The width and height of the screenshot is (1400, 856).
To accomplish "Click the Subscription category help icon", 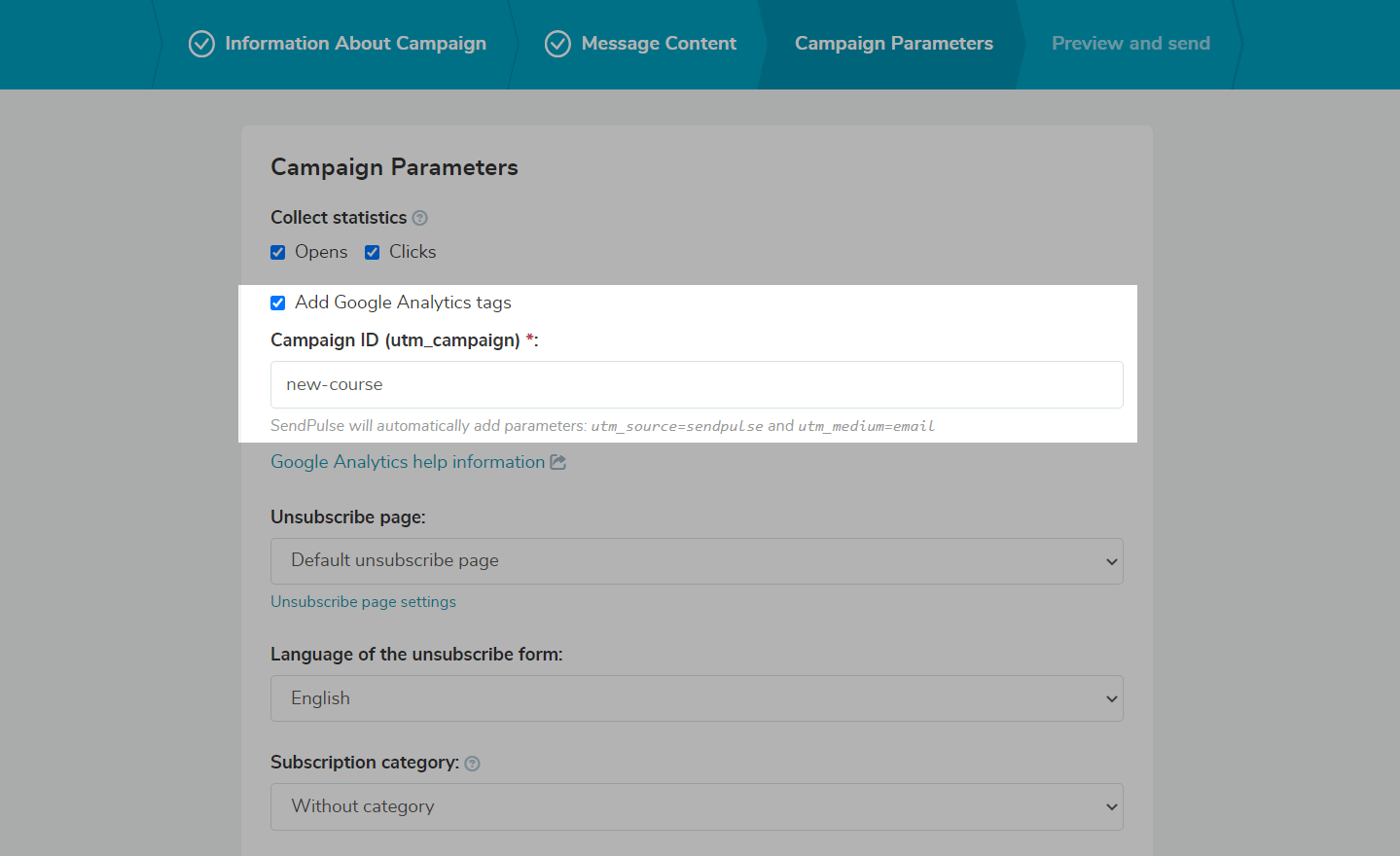I will click(472, 764).
